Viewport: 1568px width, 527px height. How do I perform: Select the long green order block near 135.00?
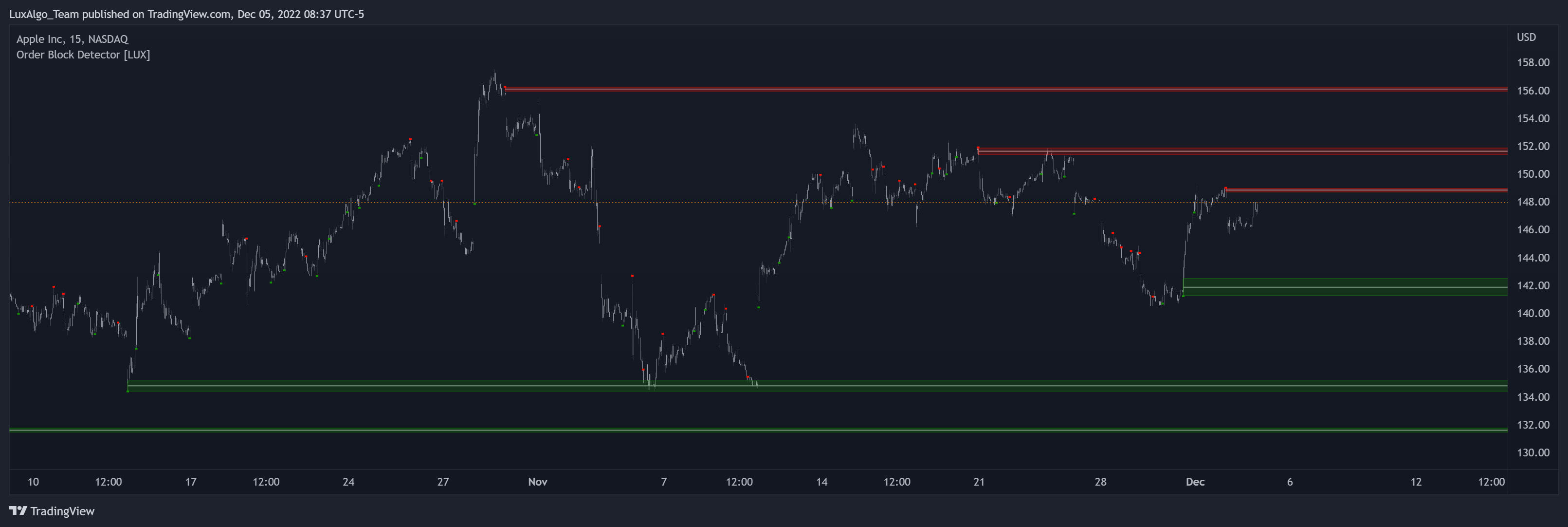pyautogui.click(x=818, y=386)
